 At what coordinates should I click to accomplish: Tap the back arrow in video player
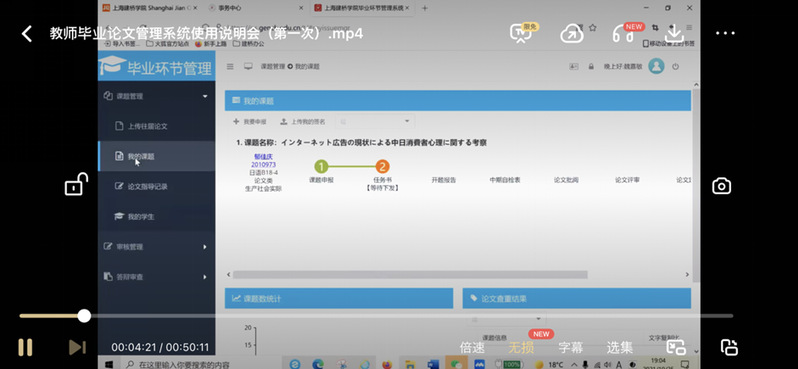[27, 34]
